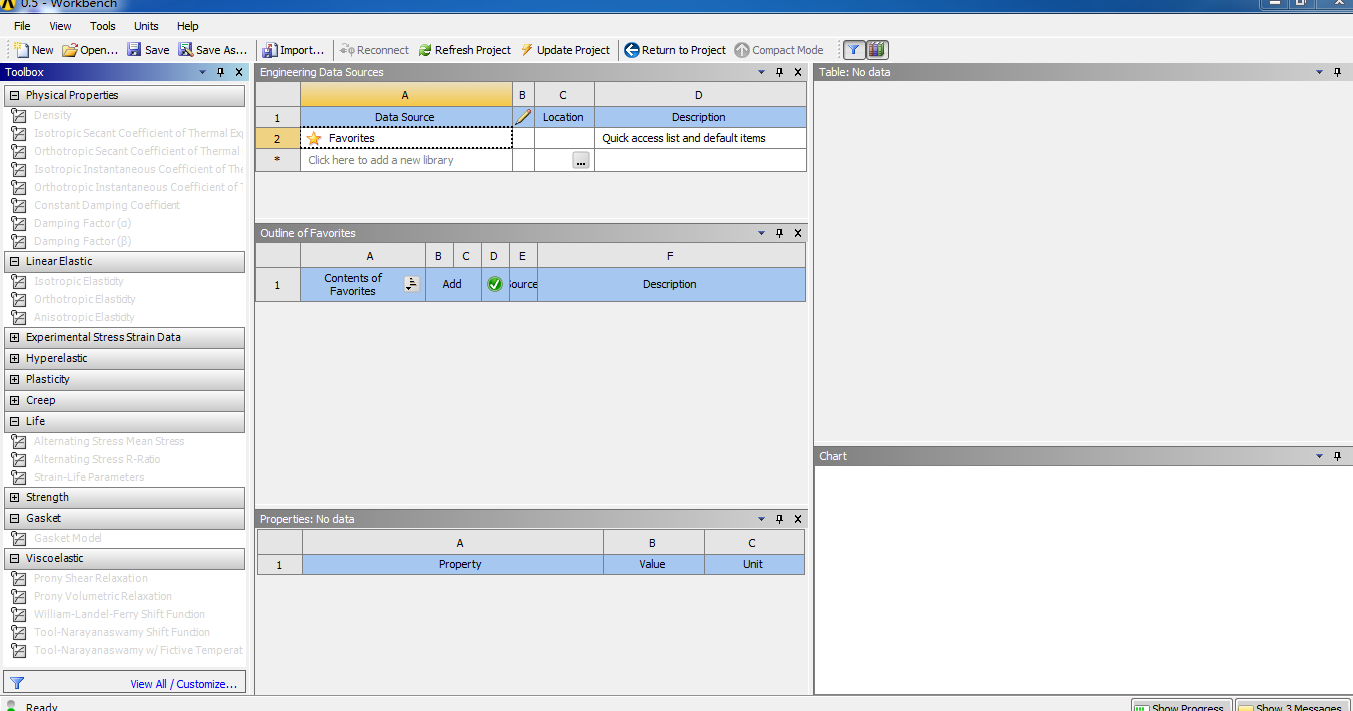Select the Favorites data source cell

tap(406, 138)
